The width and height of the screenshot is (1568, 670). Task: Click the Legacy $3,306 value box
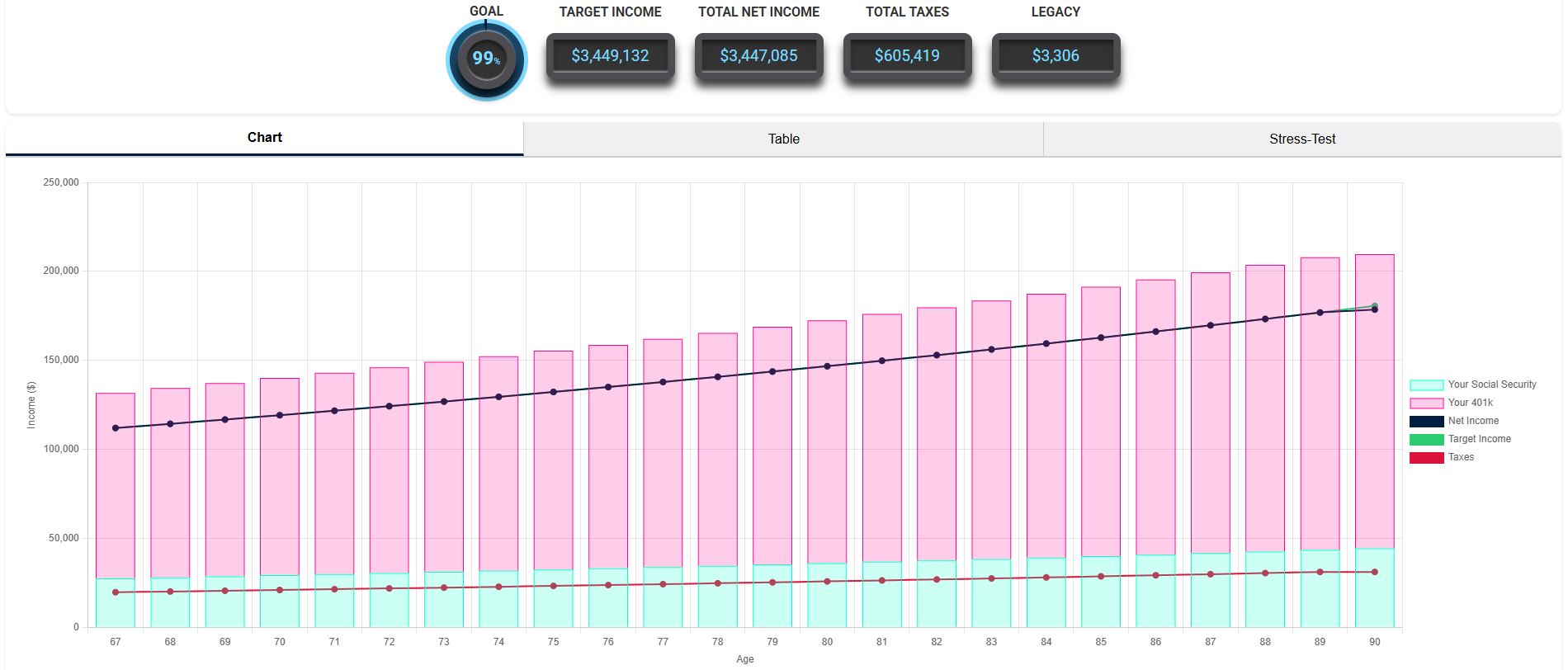(1056, 56)
